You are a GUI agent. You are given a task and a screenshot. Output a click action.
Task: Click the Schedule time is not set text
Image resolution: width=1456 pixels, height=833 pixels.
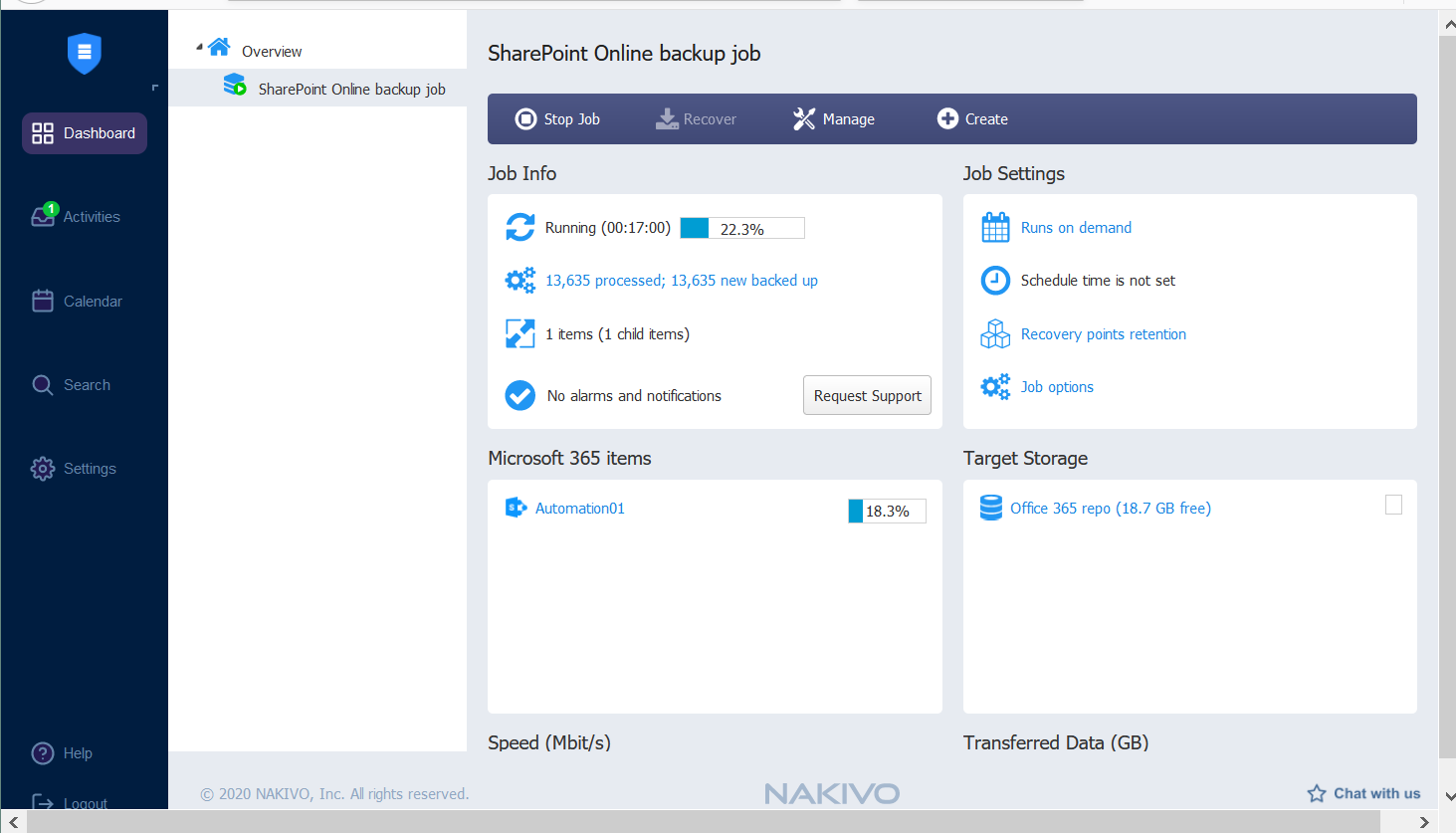click(1098, 281)
